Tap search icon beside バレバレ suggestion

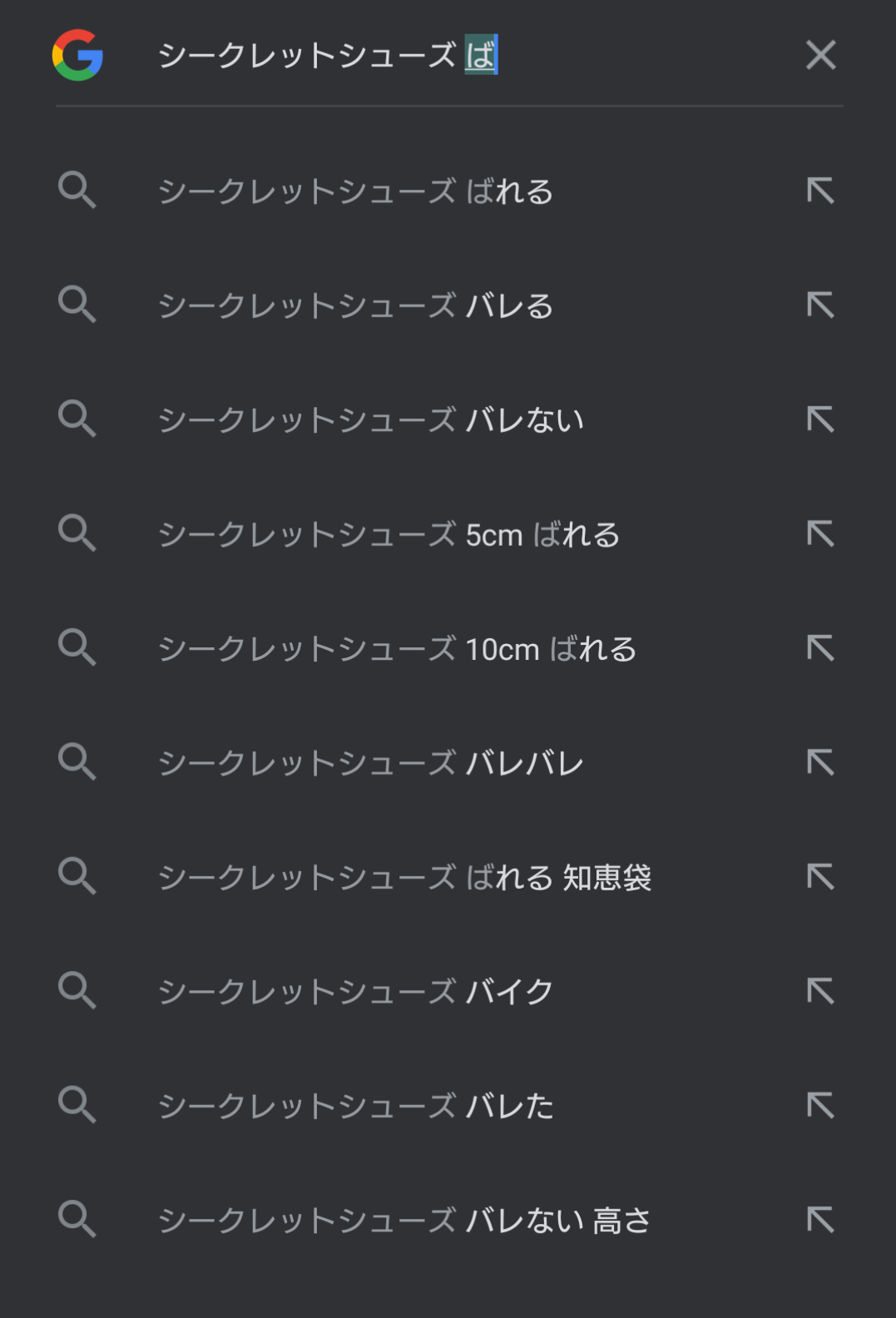click(x=77, y=761)
